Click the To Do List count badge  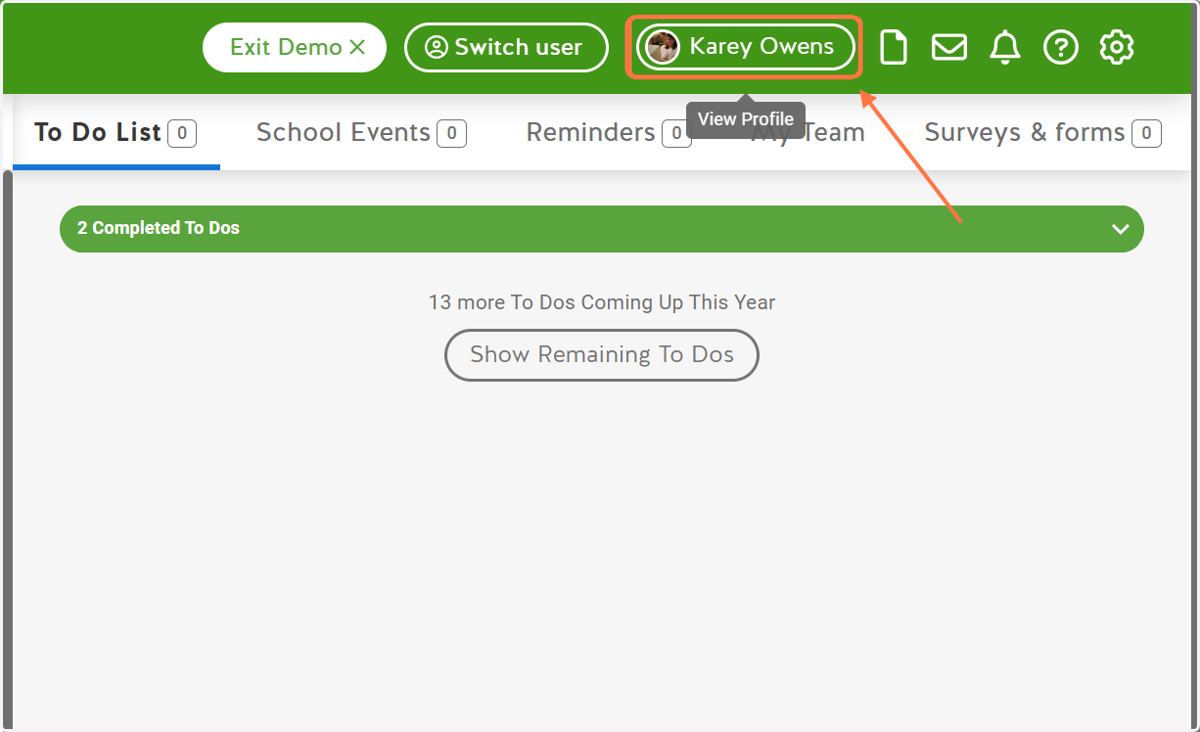(x=182, y=133)
